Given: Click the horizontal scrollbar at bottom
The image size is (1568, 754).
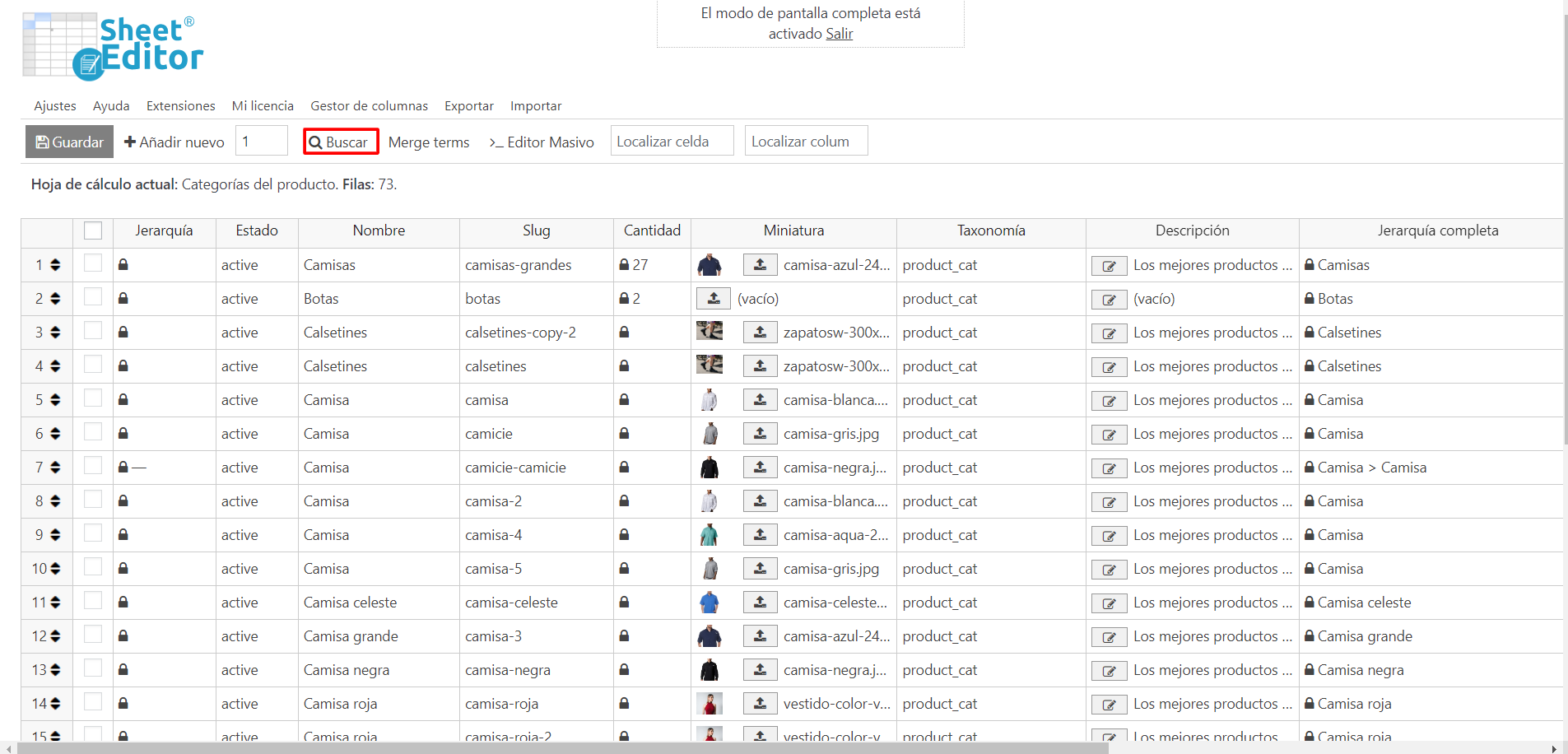Looking at the screenshot, I should tap(560, 748).
